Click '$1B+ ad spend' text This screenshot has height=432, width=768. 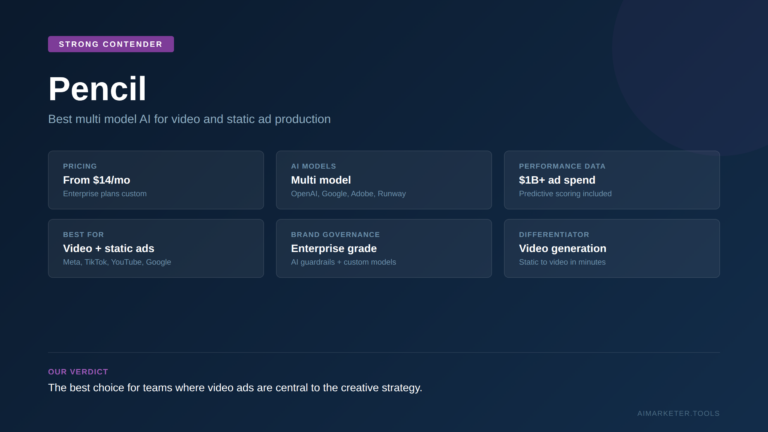[557, 180]
